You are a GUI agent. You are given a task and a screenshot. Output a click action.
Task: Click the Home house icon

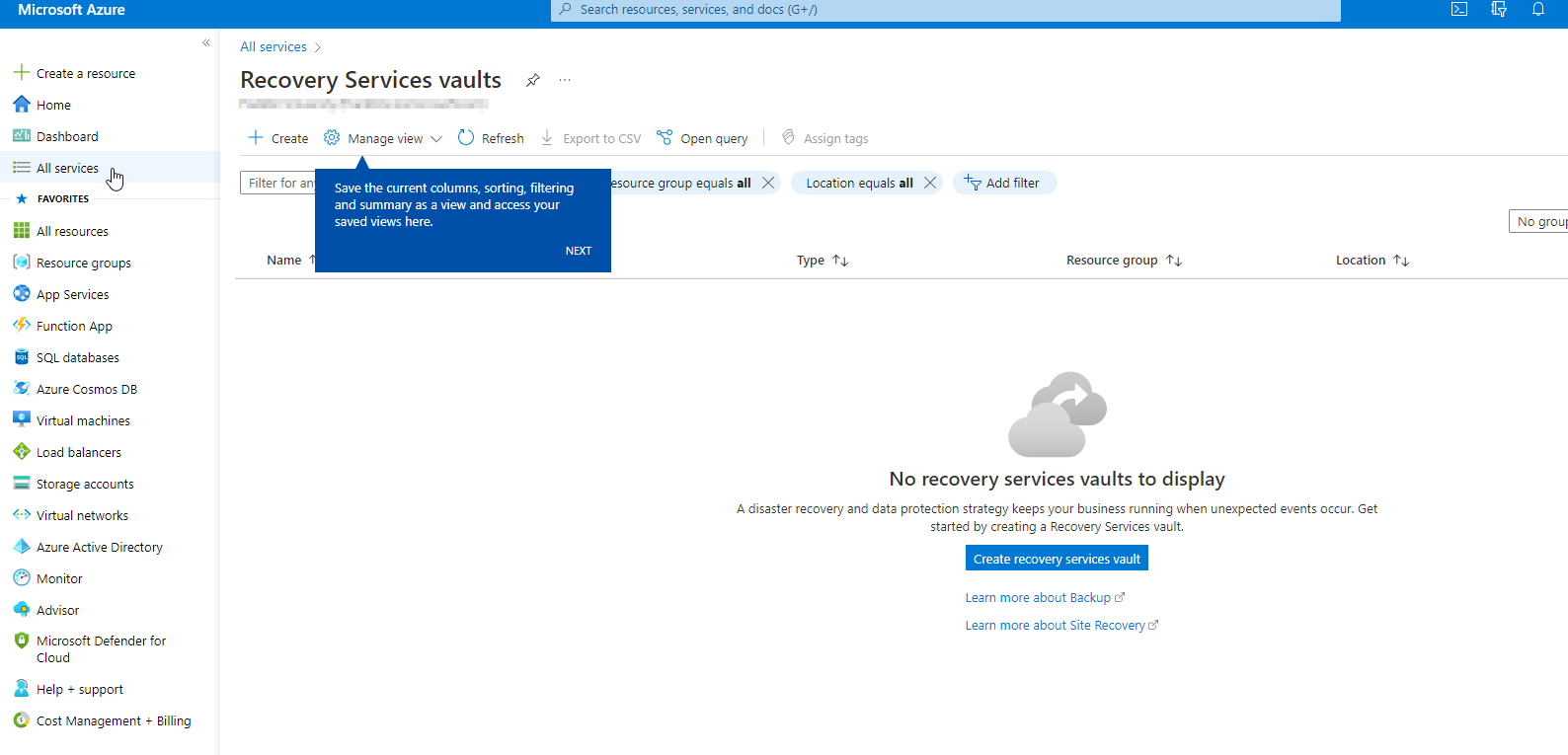pyautogui.click(x=22, y=104)
